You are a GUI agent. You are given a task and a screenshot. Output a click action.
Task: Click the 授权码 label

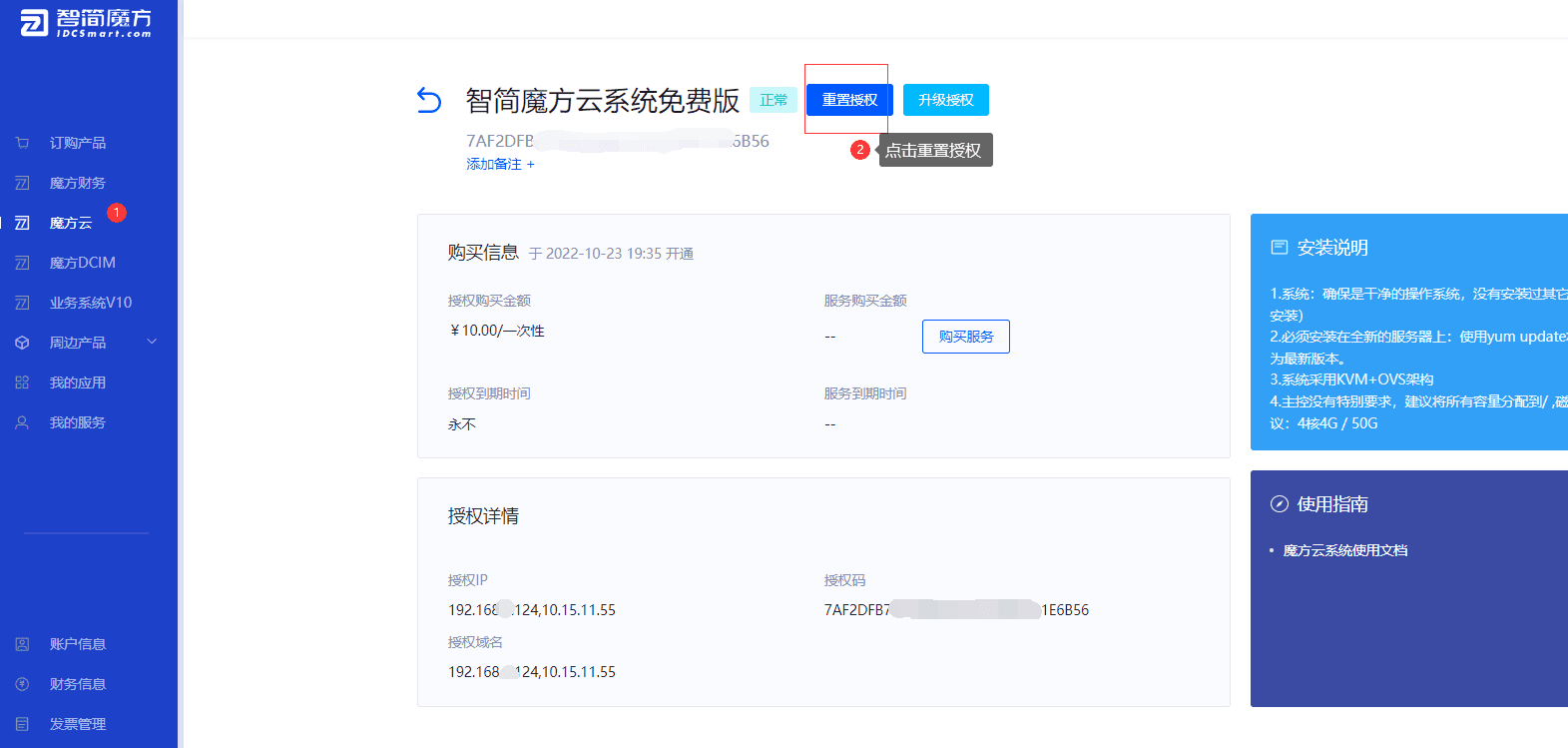click(844, 580)
